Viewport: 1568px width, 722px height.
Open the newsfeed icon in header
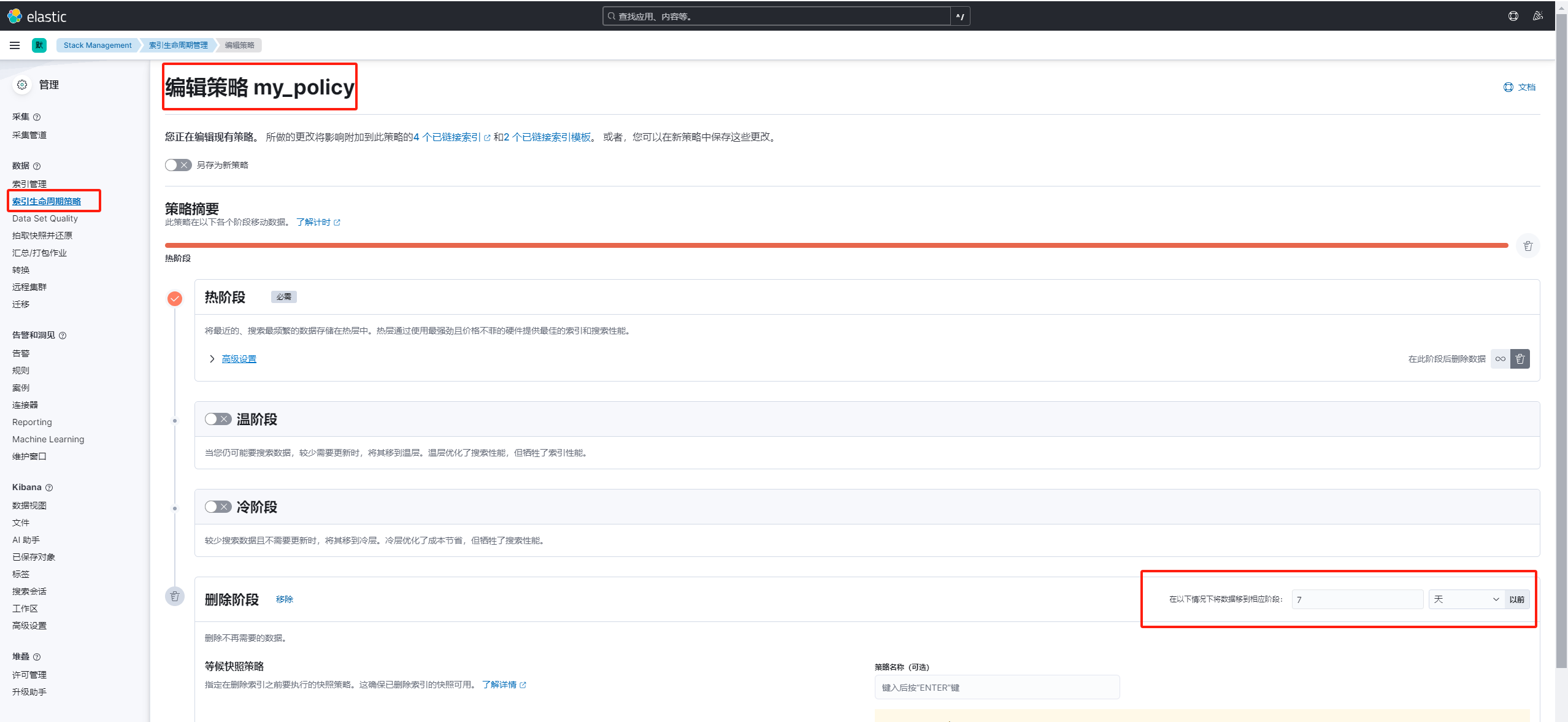pyautogui.click(x=1538, y=16)
